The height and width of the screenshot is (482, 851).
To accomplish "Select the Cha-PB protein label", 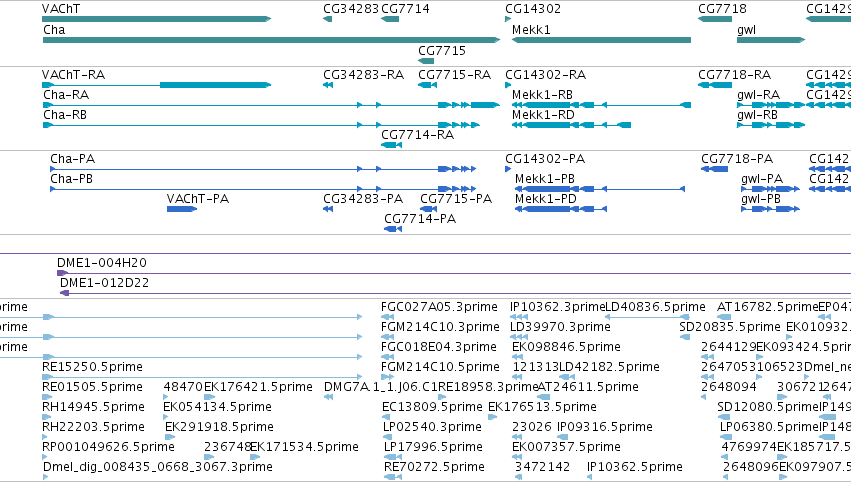I will 72,179.
